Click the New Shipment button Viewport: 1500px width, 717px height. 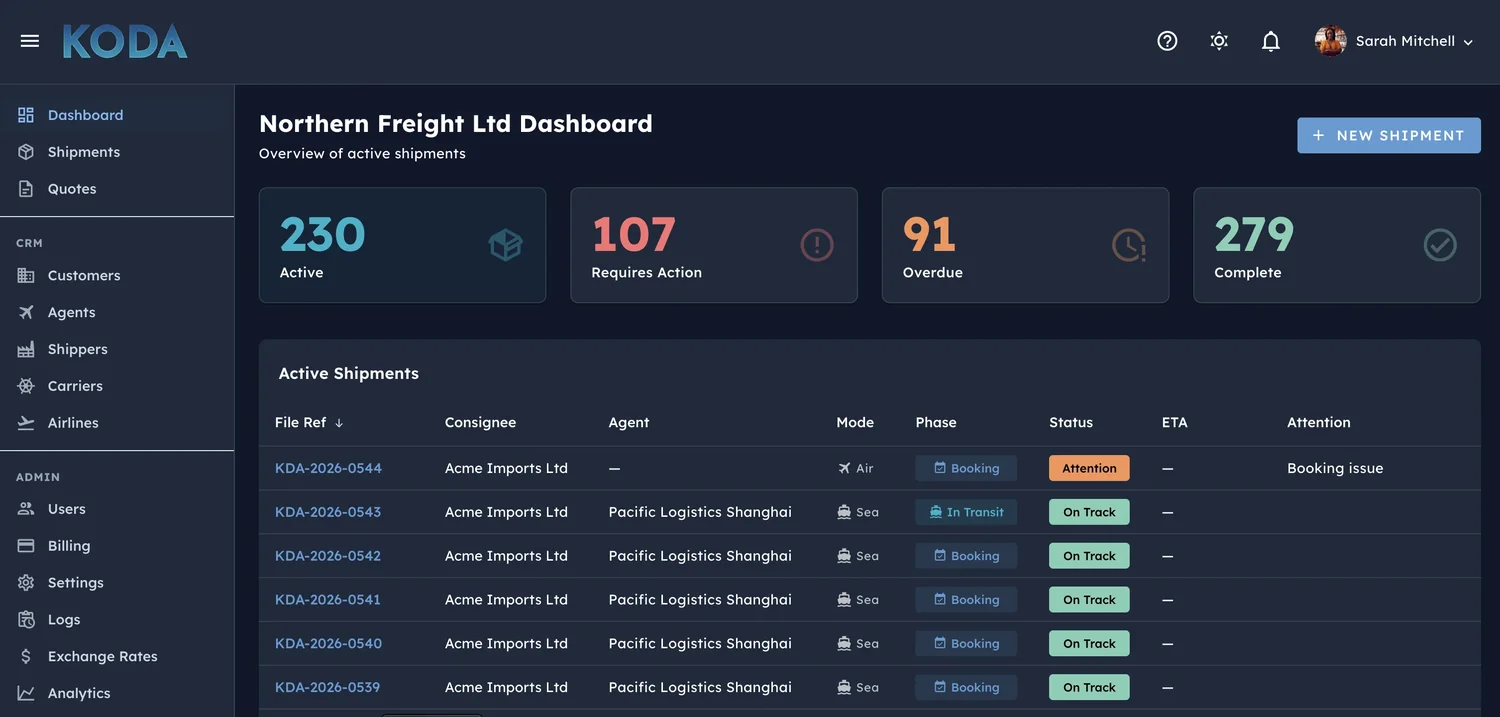[1389, 135]
